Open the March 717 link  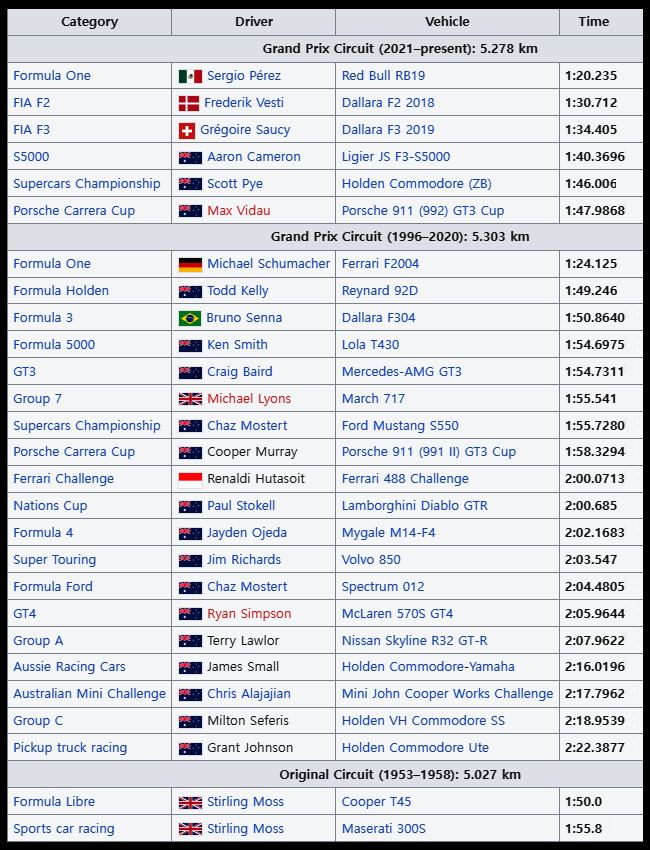373,398
